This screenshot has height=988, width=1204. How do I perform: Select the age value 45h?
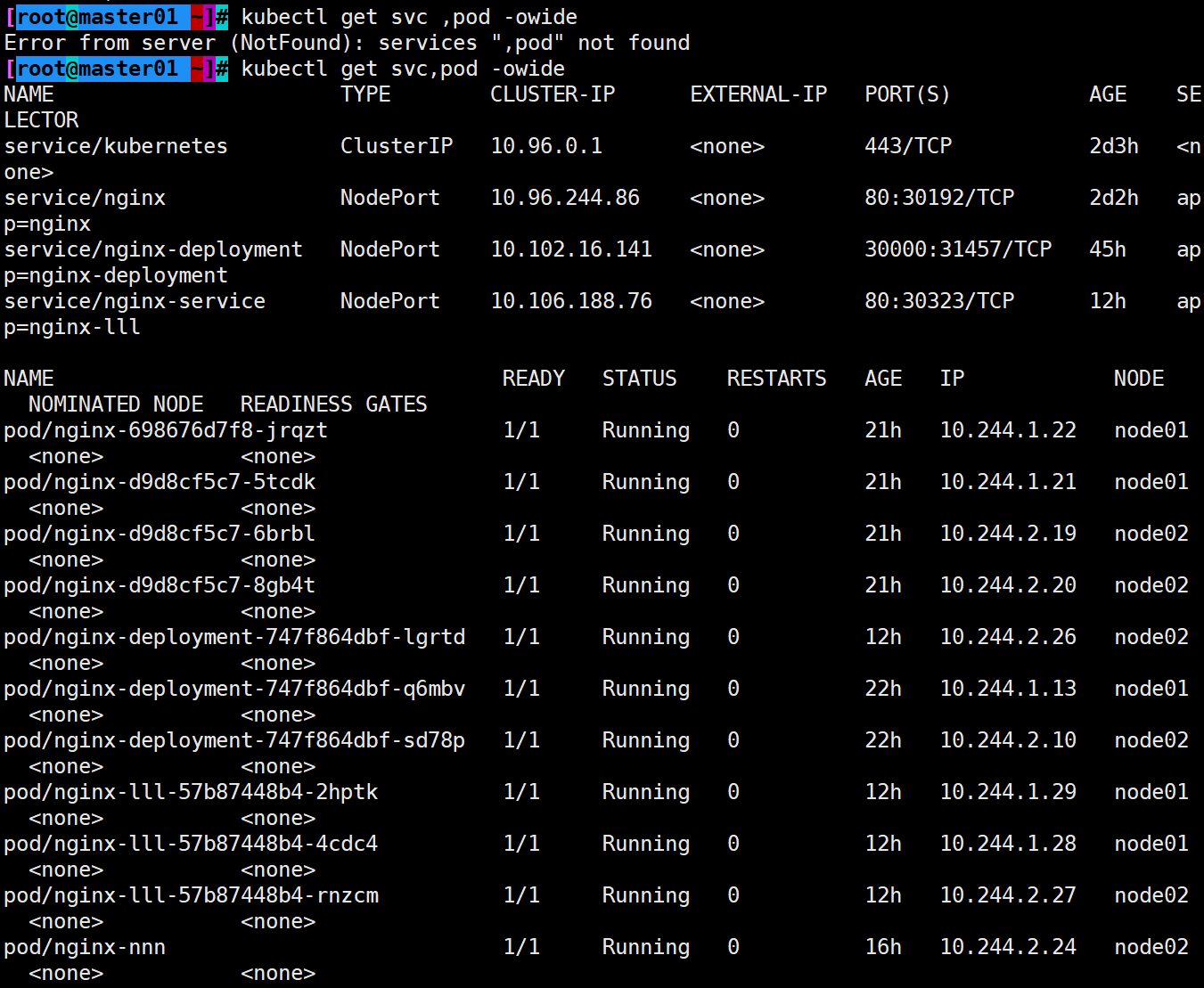pyautogui.click(x=1108, y=249)
